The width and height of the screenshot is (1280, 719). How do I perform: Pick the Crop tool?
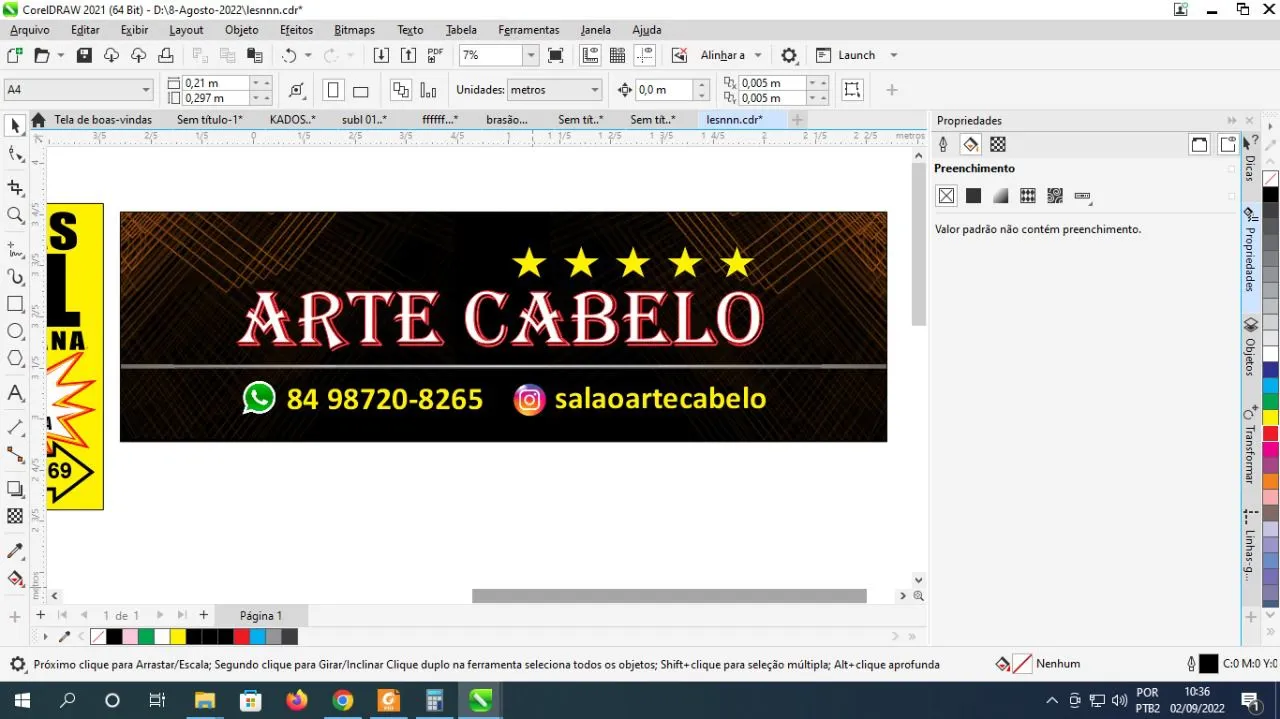tap(15, 187)
